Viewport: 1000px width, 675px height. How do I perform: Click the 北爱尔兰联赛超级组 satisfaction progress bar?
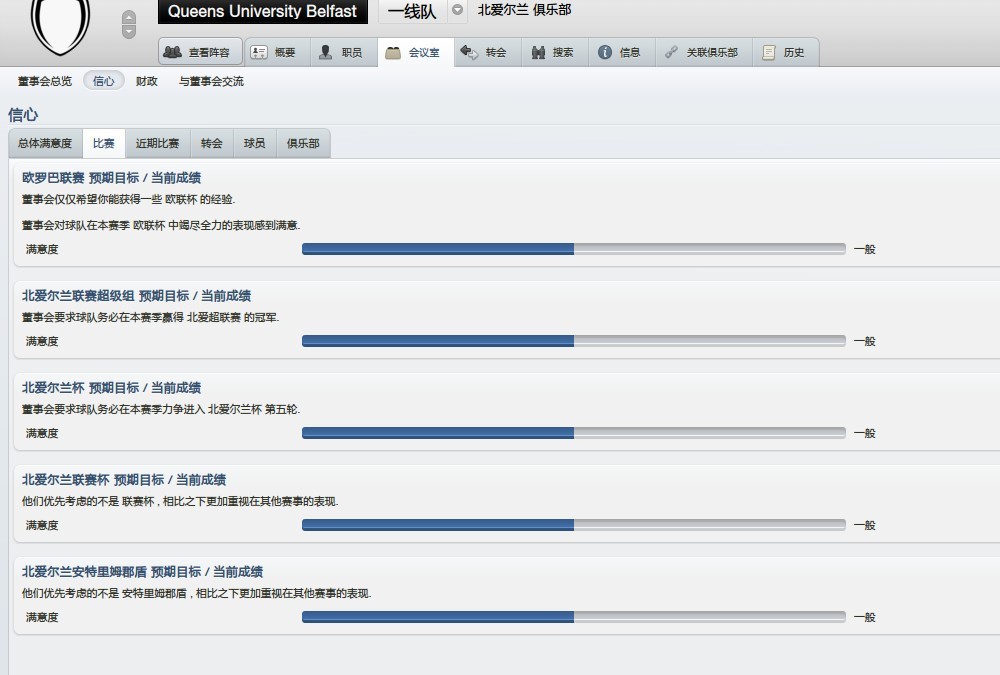(573, 341)
